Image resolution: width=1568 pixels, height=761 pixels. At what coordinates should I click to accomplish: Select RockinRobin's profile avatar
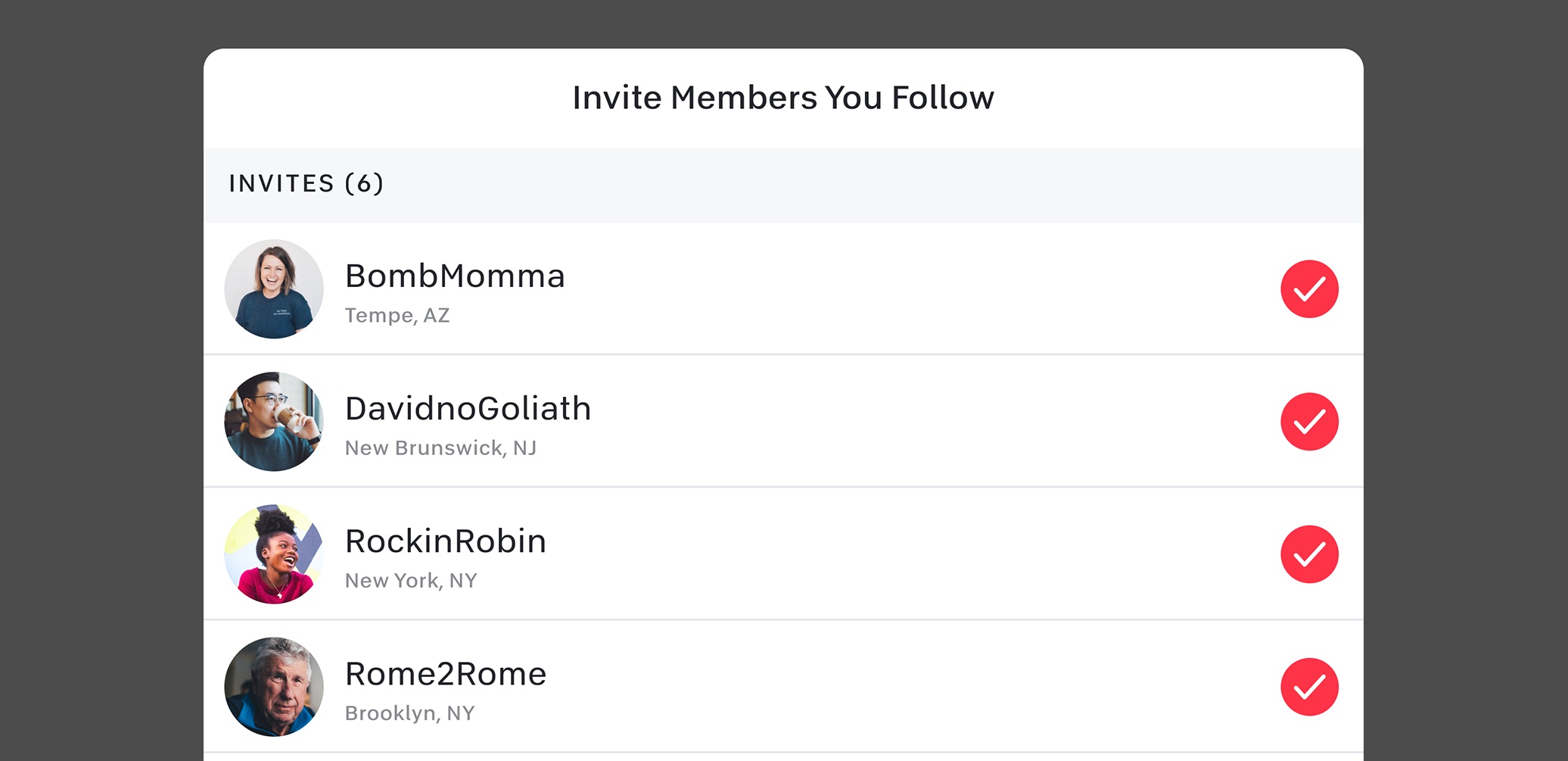(x=274, y=554)
